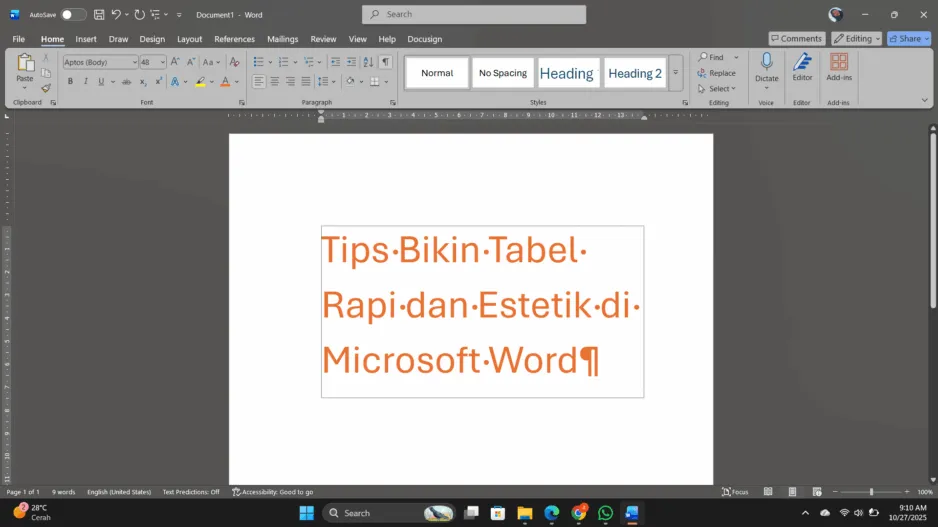Screen dimensions: 938x527
Task: Click the Redo arrow icon
Action: (139, 14)
